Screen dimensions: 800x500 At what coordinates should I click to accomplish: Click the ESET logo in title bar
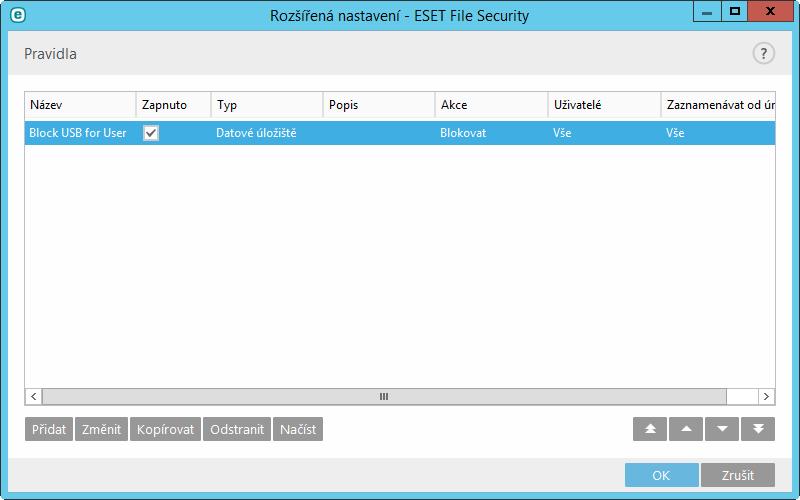pyautogui.click(x=18, y=15)
